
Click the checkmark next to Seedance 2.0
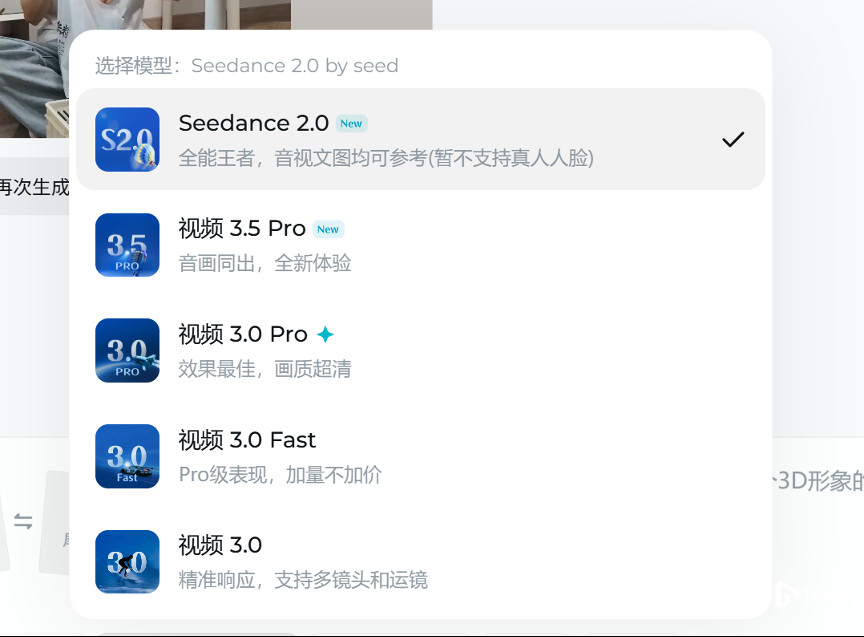(x=733, y=139)
